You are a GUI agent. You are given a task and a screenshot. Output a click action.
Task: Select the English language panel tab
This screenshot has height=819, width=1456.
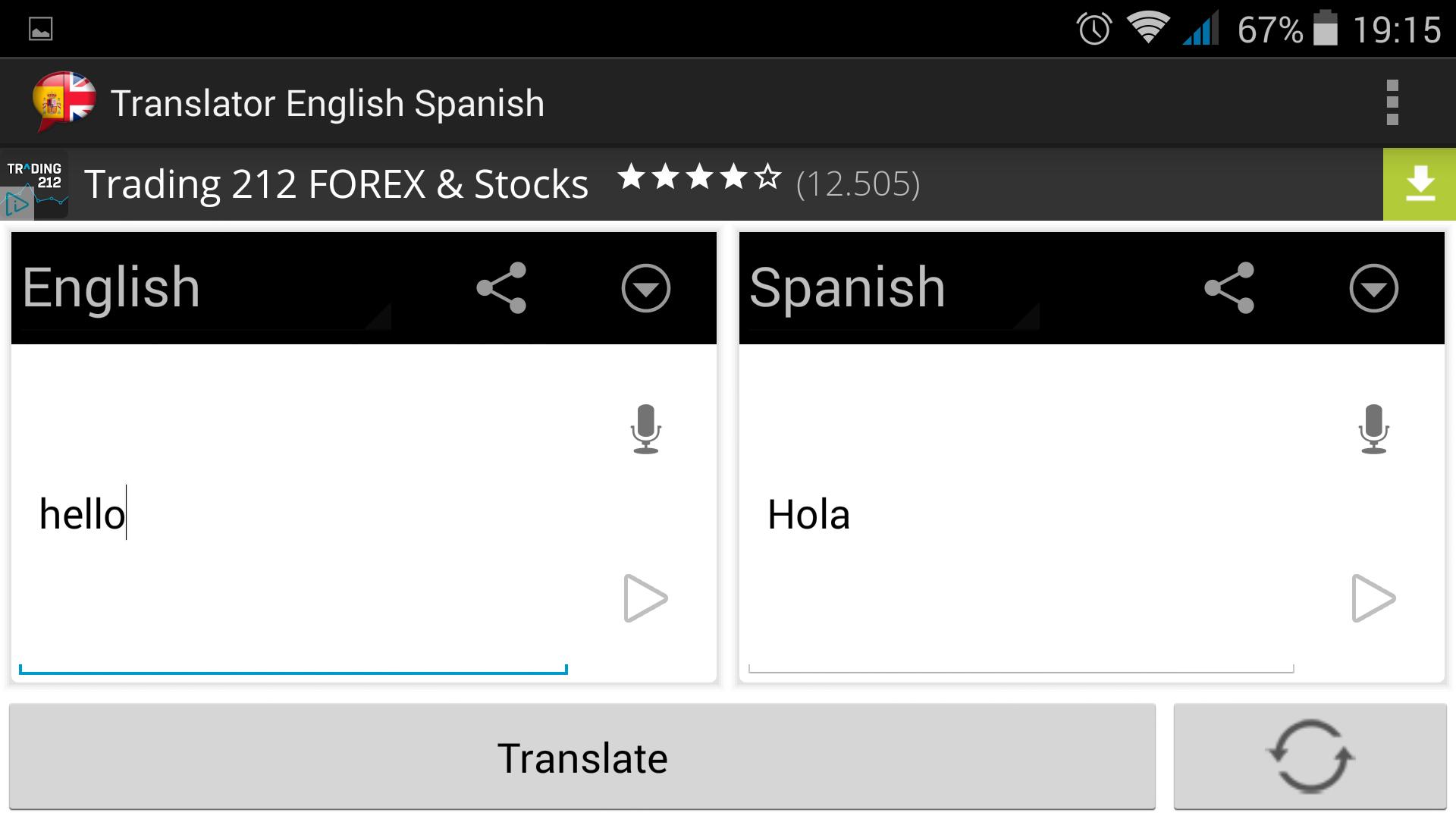coord(111,288)
